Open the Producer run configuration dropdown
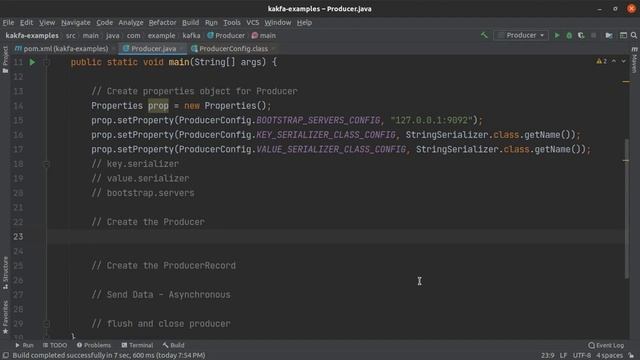 [521, 36]
